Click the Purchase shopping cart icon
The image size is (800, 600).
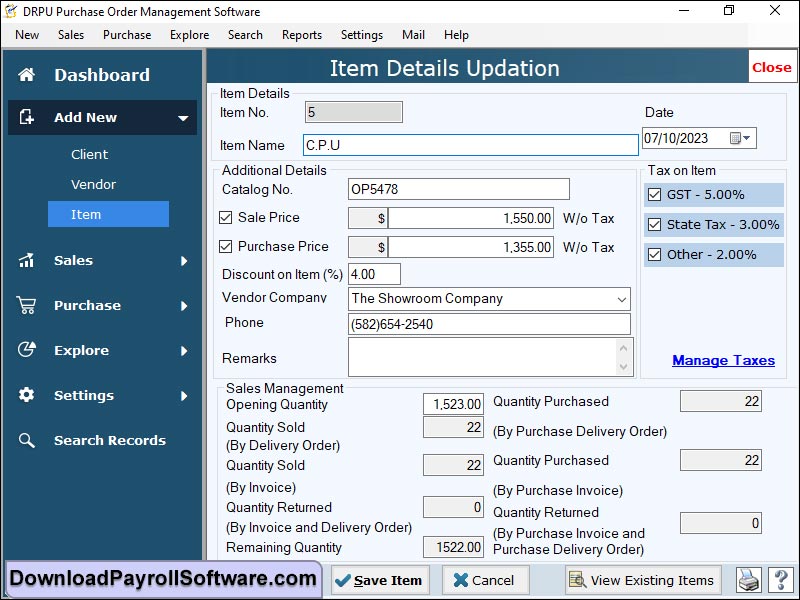(28, 305)
